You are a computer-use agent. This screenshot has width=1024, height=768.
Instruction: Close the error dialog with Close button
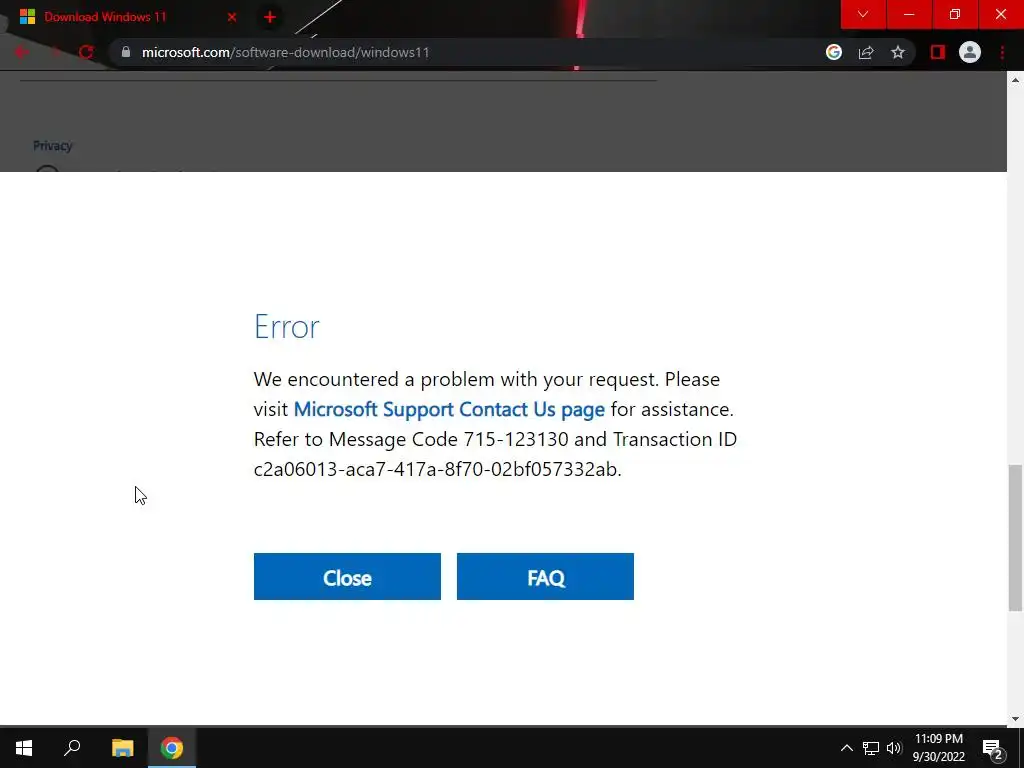(x=347, y=576)
